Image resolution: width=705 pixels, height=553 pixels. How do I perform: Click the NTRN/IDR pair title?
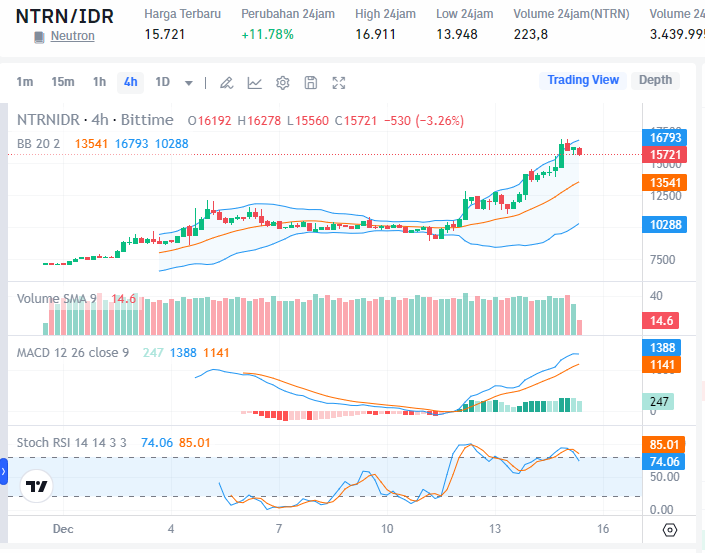pyautogui.click(x=64, y=16)
